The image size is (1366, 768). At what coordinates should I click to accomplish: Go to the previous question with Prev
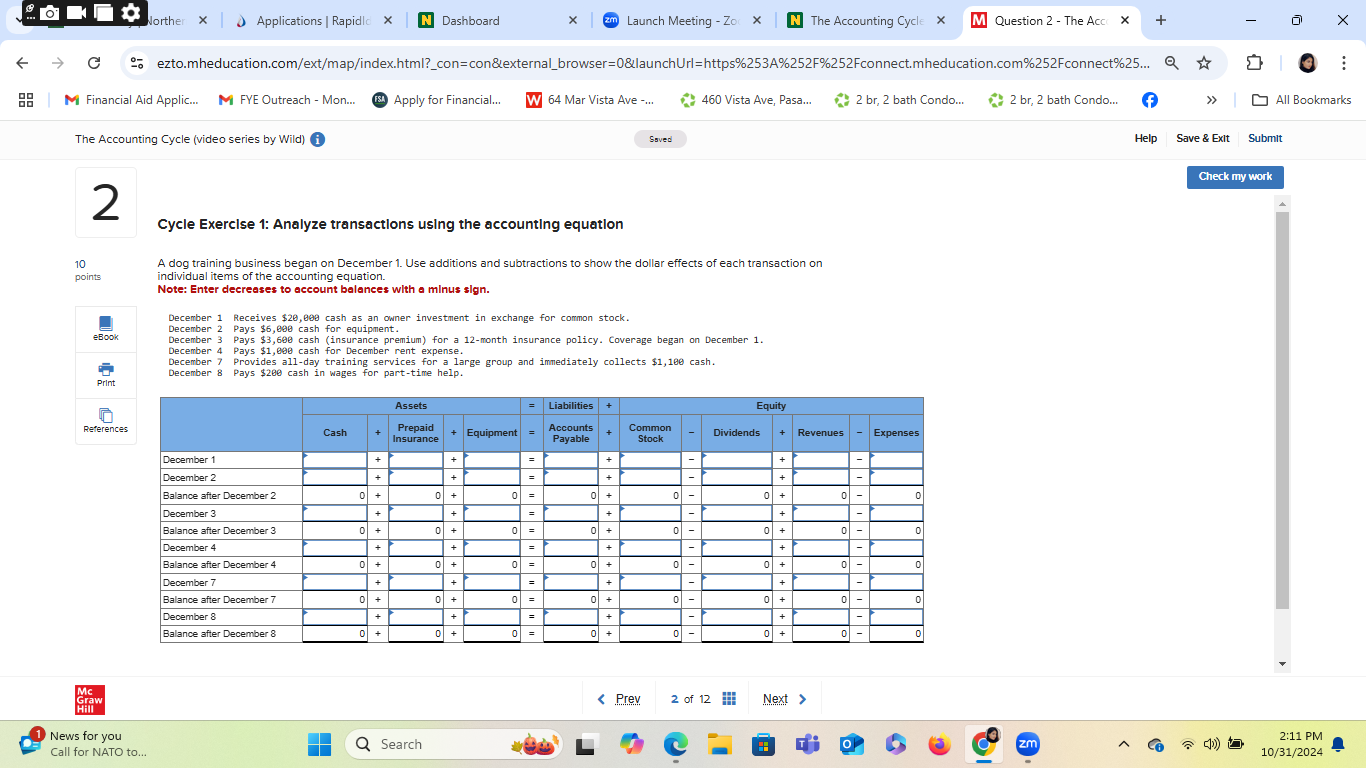[619, 699]
